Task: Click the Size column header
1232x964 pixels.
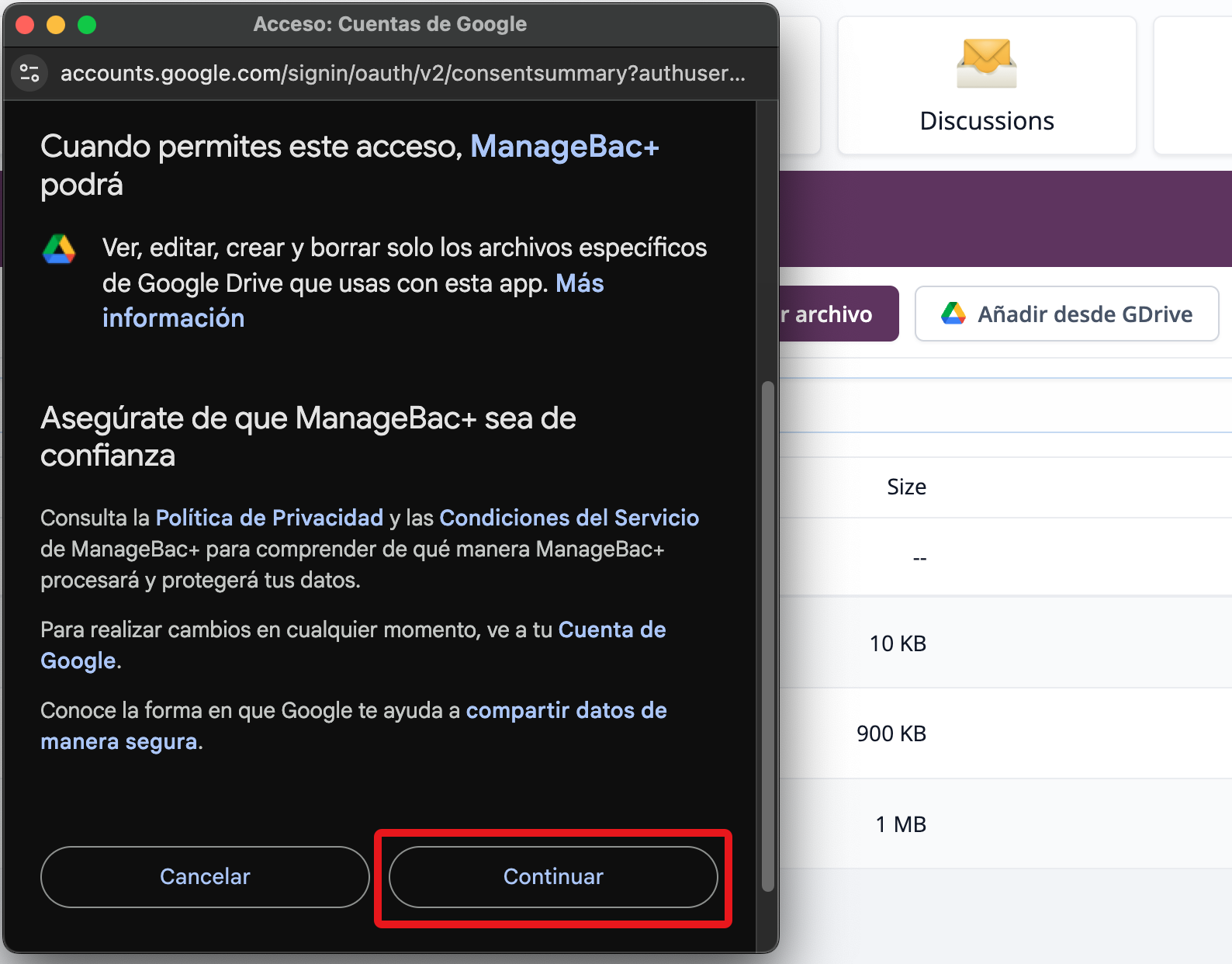Action: 906,487
